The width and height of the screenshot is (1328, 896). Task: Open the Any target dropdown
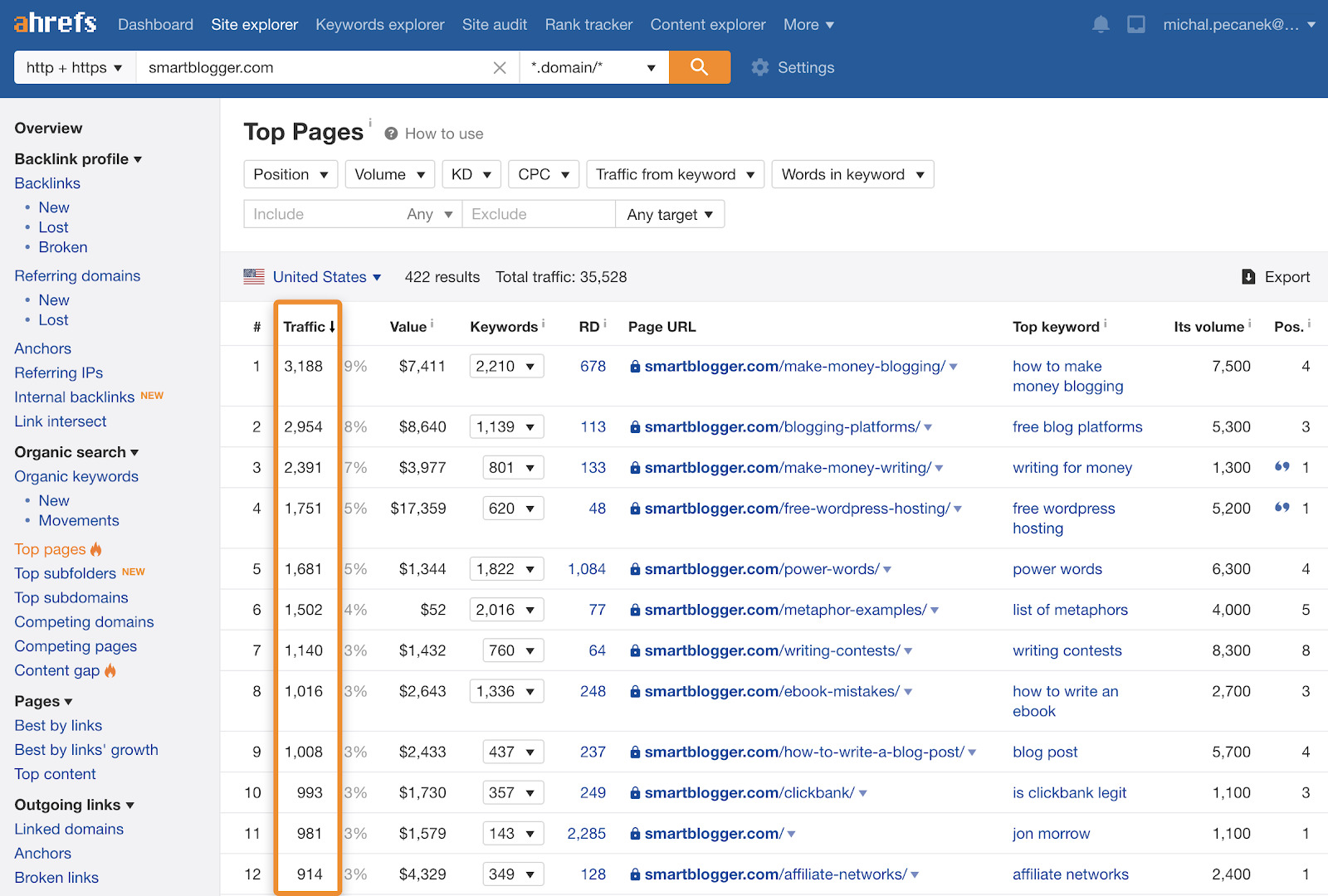click(x=669, y=214)
